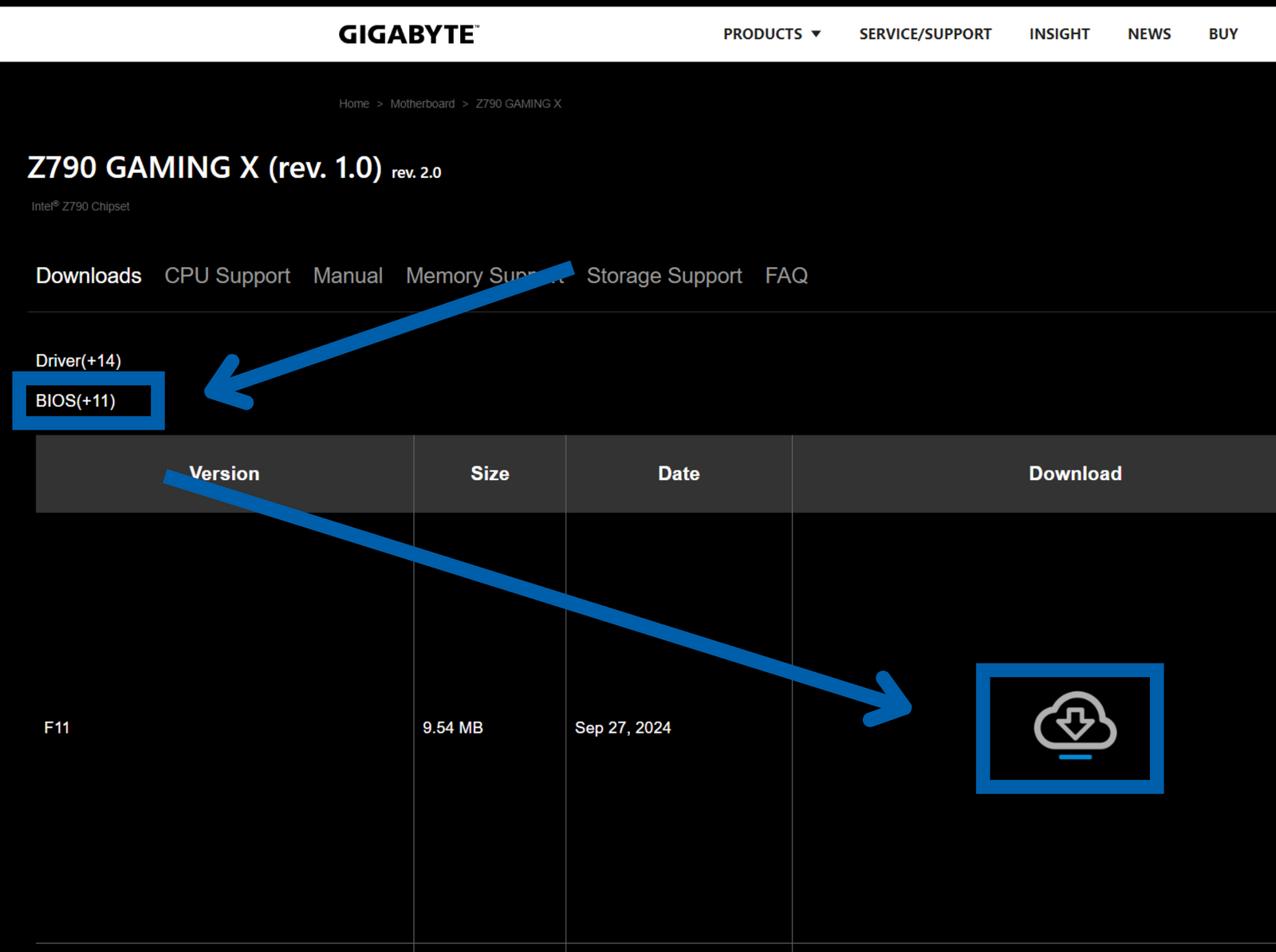Switch to the CPU Support tab

[226, 276]
